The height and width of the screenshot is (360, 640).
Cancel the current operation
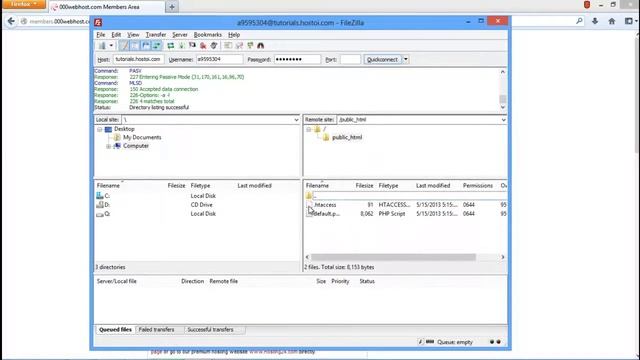coord(192,46)
